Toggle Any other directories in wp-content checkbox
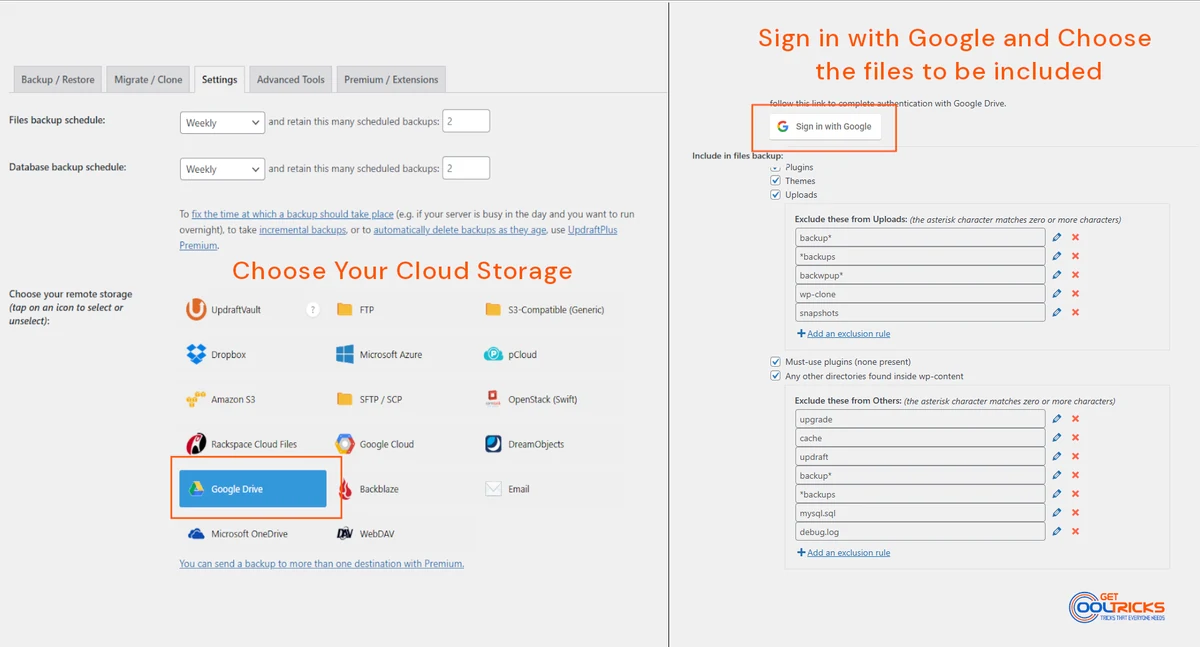The image size is (1200, 647). coord(775,376)
